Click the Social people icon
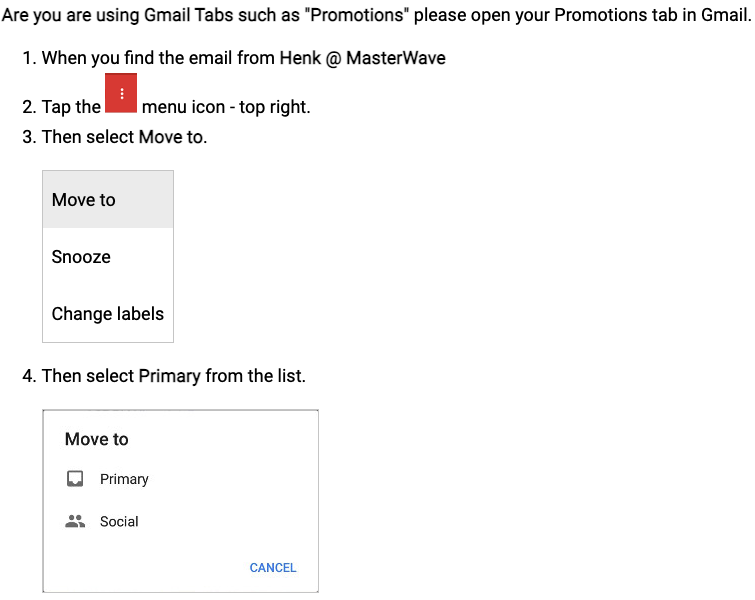The image size is (755, 600). (75, 521)
